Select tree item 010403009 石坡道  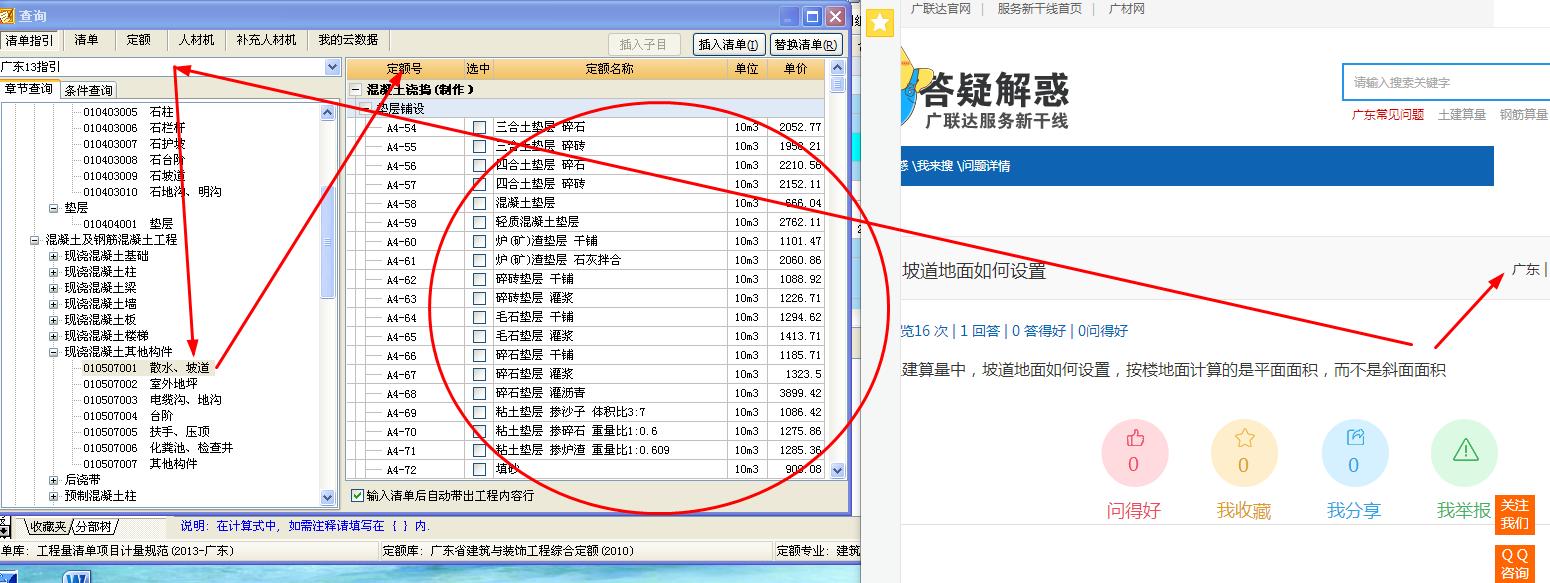[134, 176]
